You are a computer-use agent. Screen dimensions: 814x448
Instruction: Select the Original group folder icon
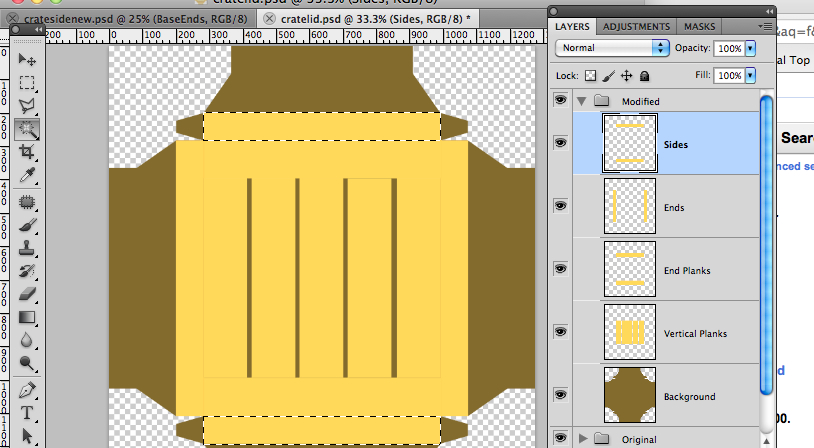point(601,439)
